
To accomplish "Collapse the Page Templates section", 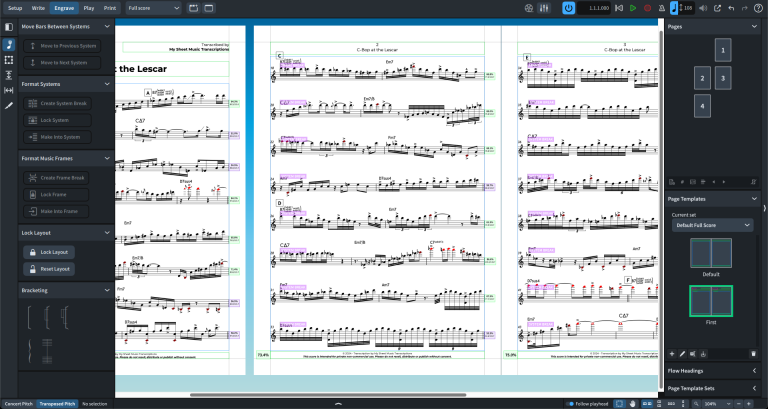I will tap(754, 199).
